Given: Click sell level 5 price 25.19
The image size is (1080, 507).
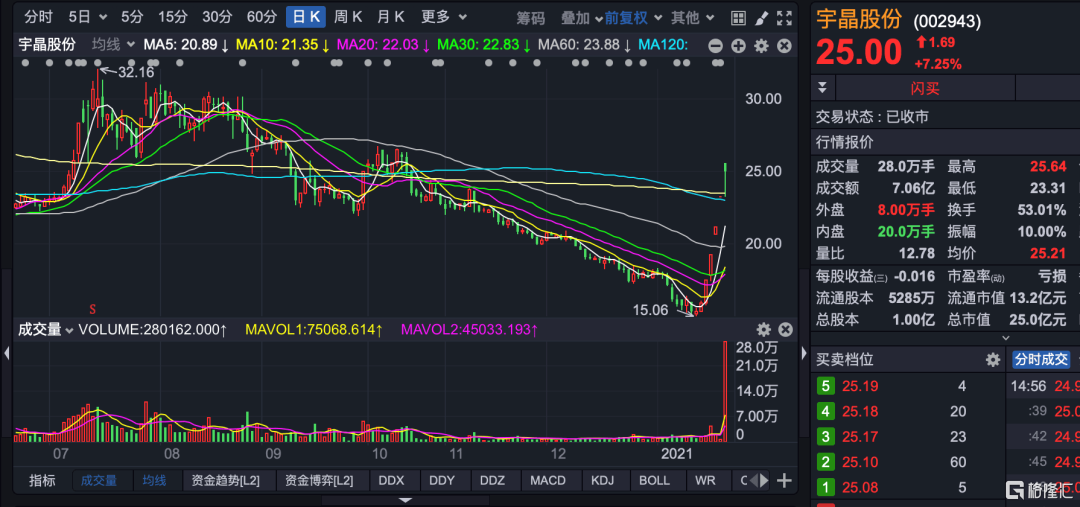Looking at the screenshot, I should pyautogui.click(x=860, y=386).
